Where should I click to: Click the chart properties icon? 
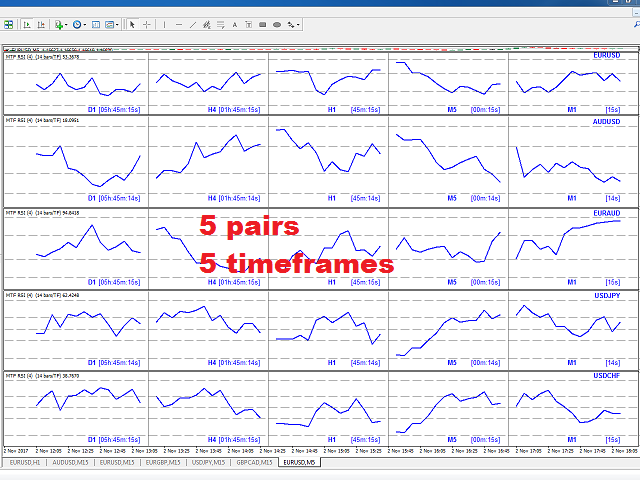click(x=96, y=25)
